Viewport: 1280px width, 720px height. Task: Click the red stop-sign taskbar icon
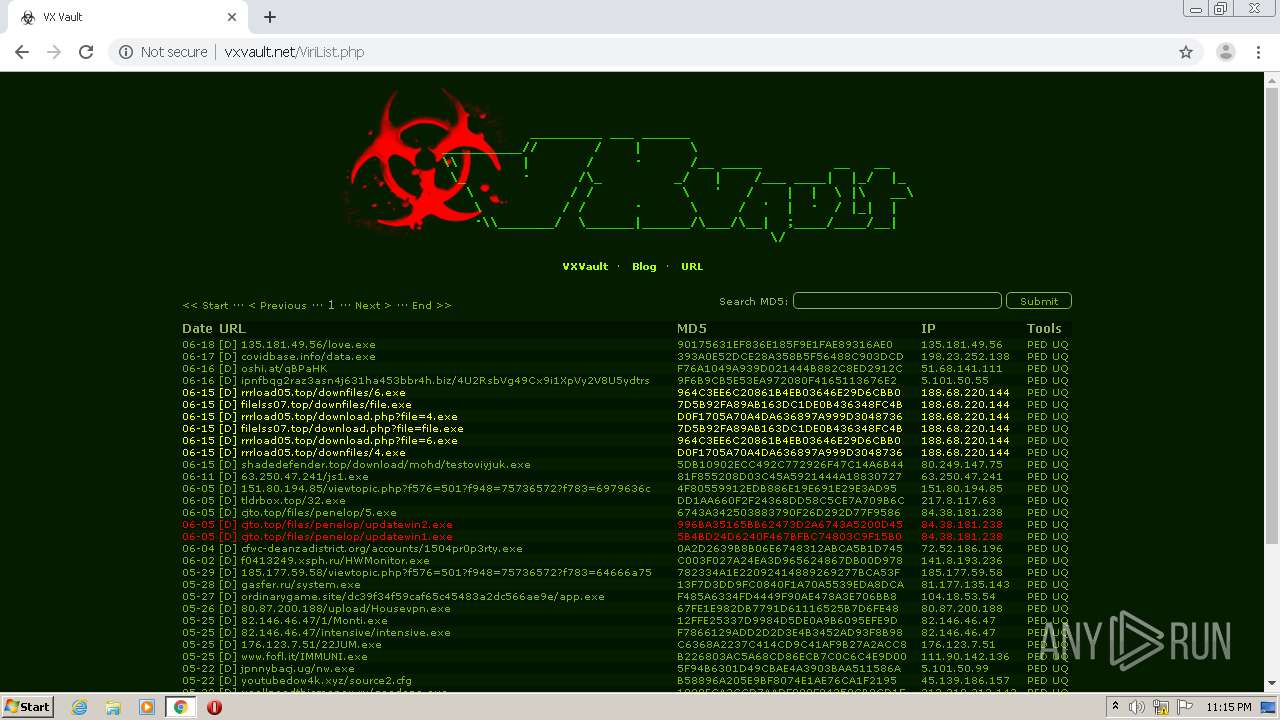tap(214, 707)
